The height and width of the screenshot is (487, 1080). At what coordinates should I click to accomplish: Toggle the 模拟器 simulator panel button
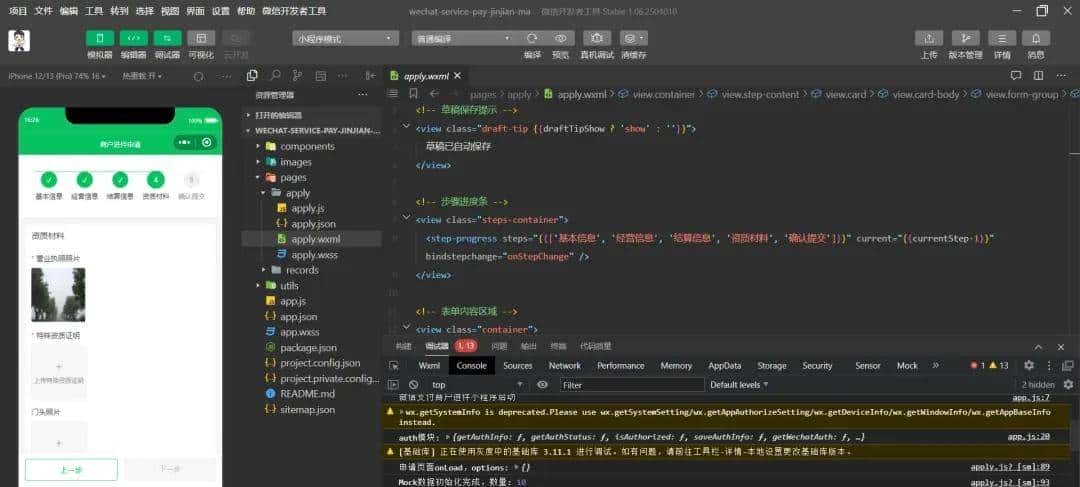100,38
